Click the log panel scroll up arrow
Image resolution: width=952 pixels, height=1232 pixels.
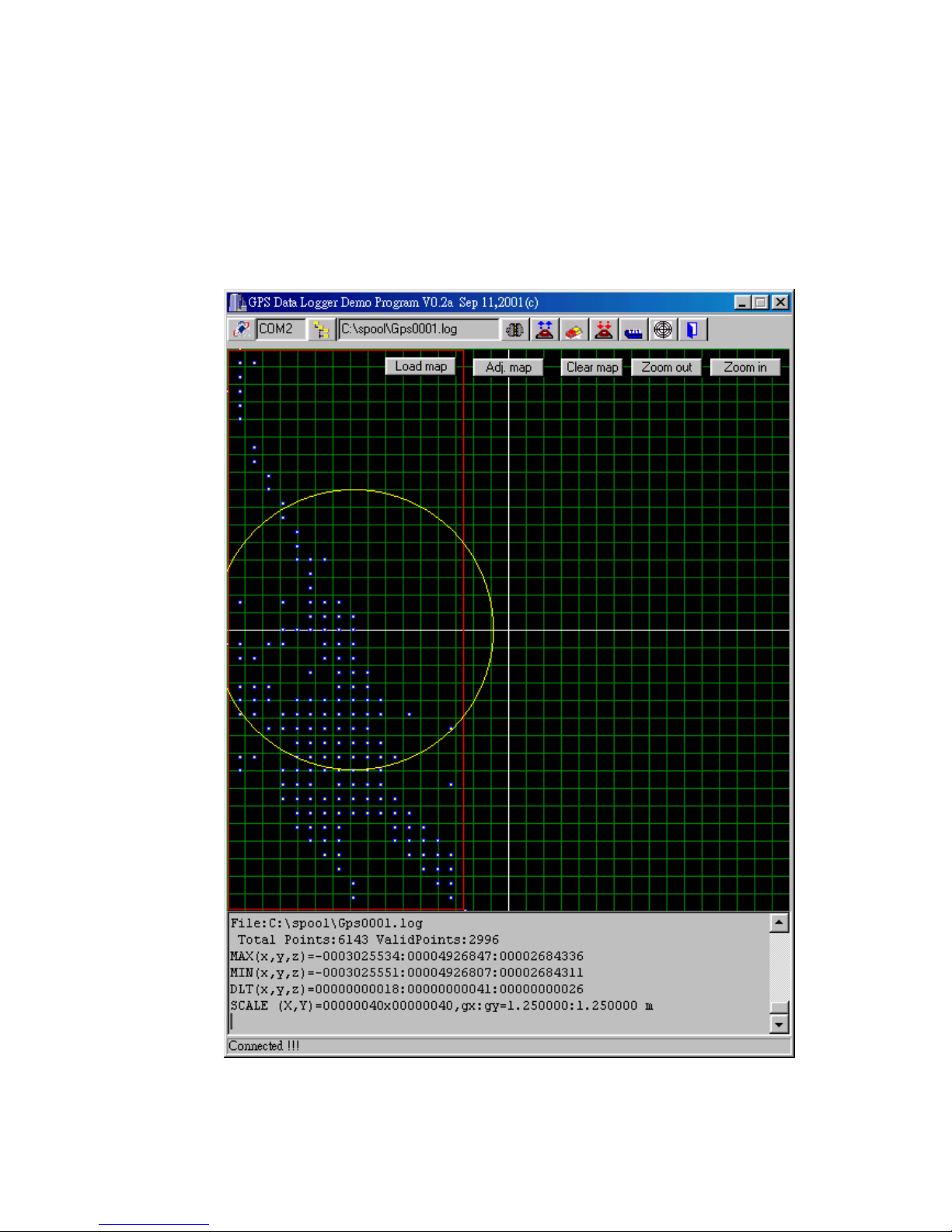[779, 923]
